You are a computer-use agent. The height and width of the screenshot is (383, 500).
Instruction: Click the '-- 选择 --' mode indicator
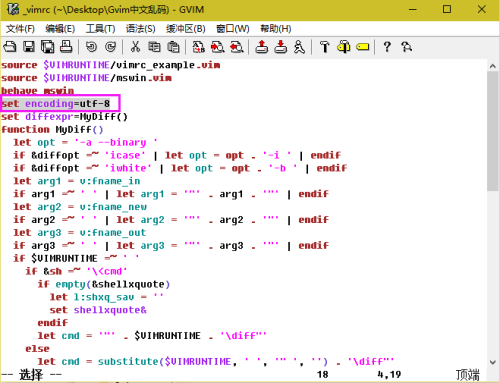click(31, 374)
